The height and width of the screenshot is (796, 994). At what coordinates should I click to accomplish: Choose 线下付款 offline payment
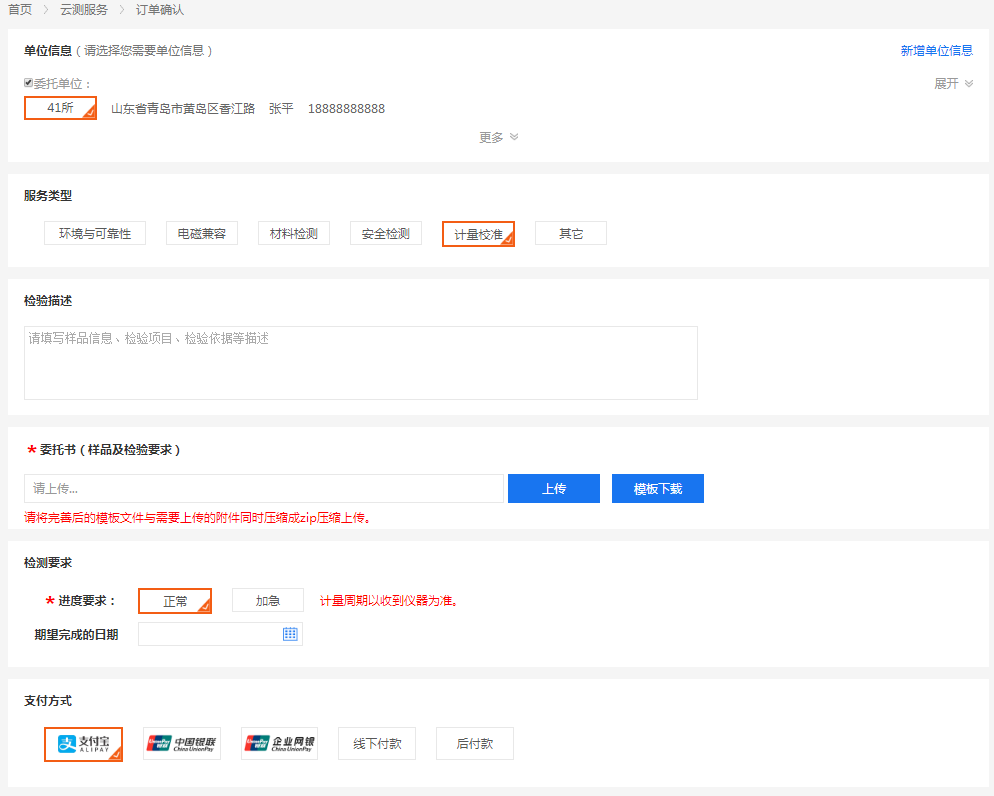(377, 744)
